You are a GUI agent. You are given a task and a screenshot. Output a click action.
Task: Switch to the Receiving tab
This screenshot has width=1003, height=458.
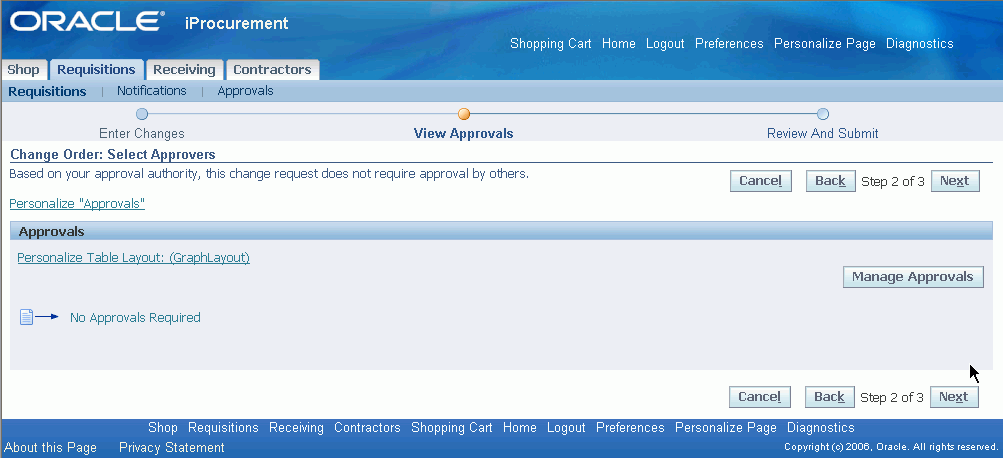[184, 70]
